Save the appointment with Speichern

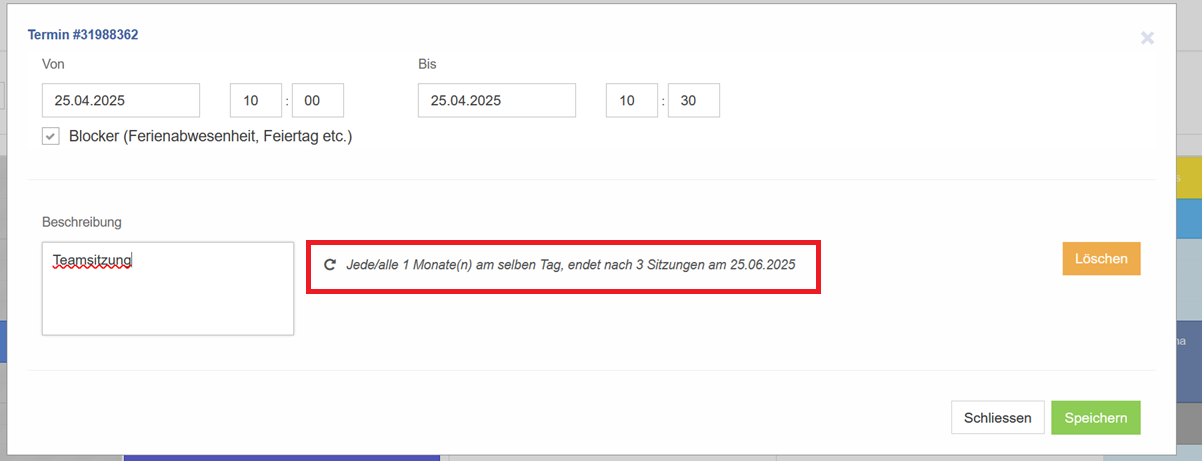1096,418
